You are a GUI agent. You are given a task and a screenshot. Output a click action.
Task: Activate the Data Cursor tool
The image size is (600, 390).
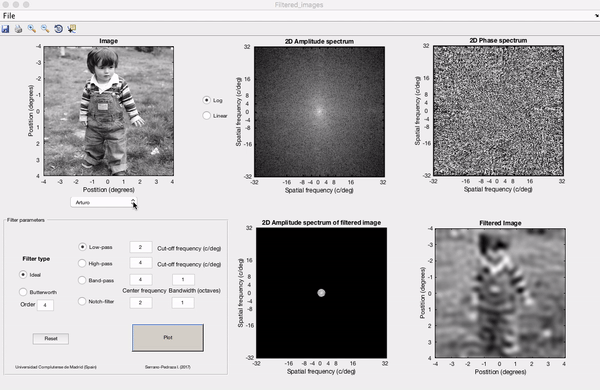click(72, 29)
